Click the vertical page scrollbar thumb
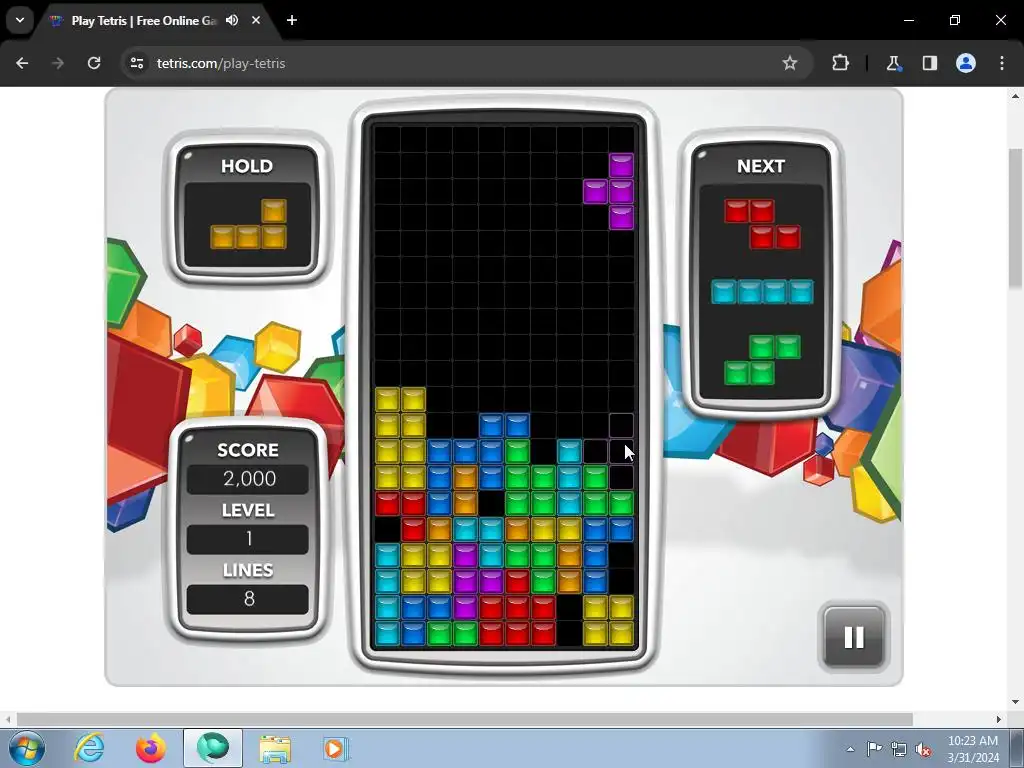Viewport: 1024px width, 768px height. click(1016, 218)
